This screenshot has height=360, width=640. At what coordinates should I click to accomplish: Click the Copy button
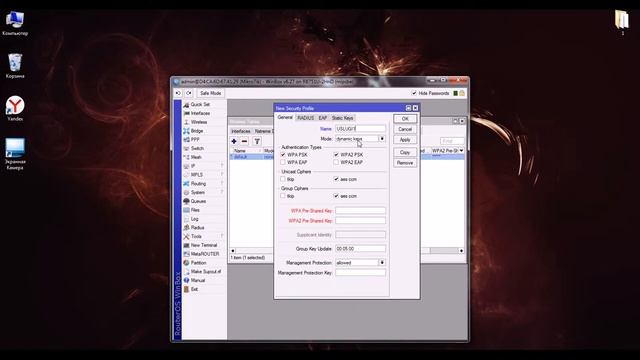(405, 152)
